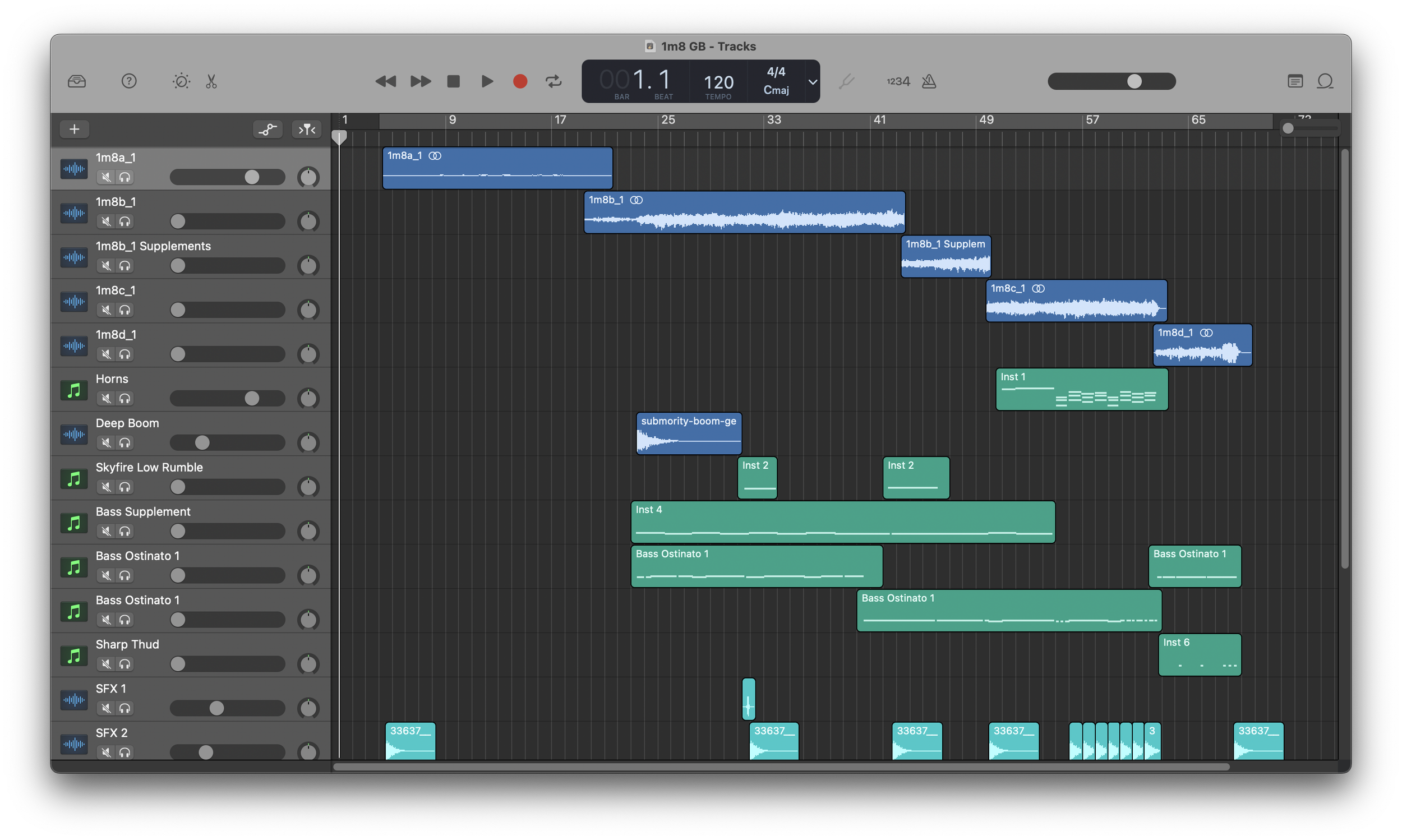
Task: Select the Skyfire Low Rumble track icon
Action: click(x=74, y=478)
